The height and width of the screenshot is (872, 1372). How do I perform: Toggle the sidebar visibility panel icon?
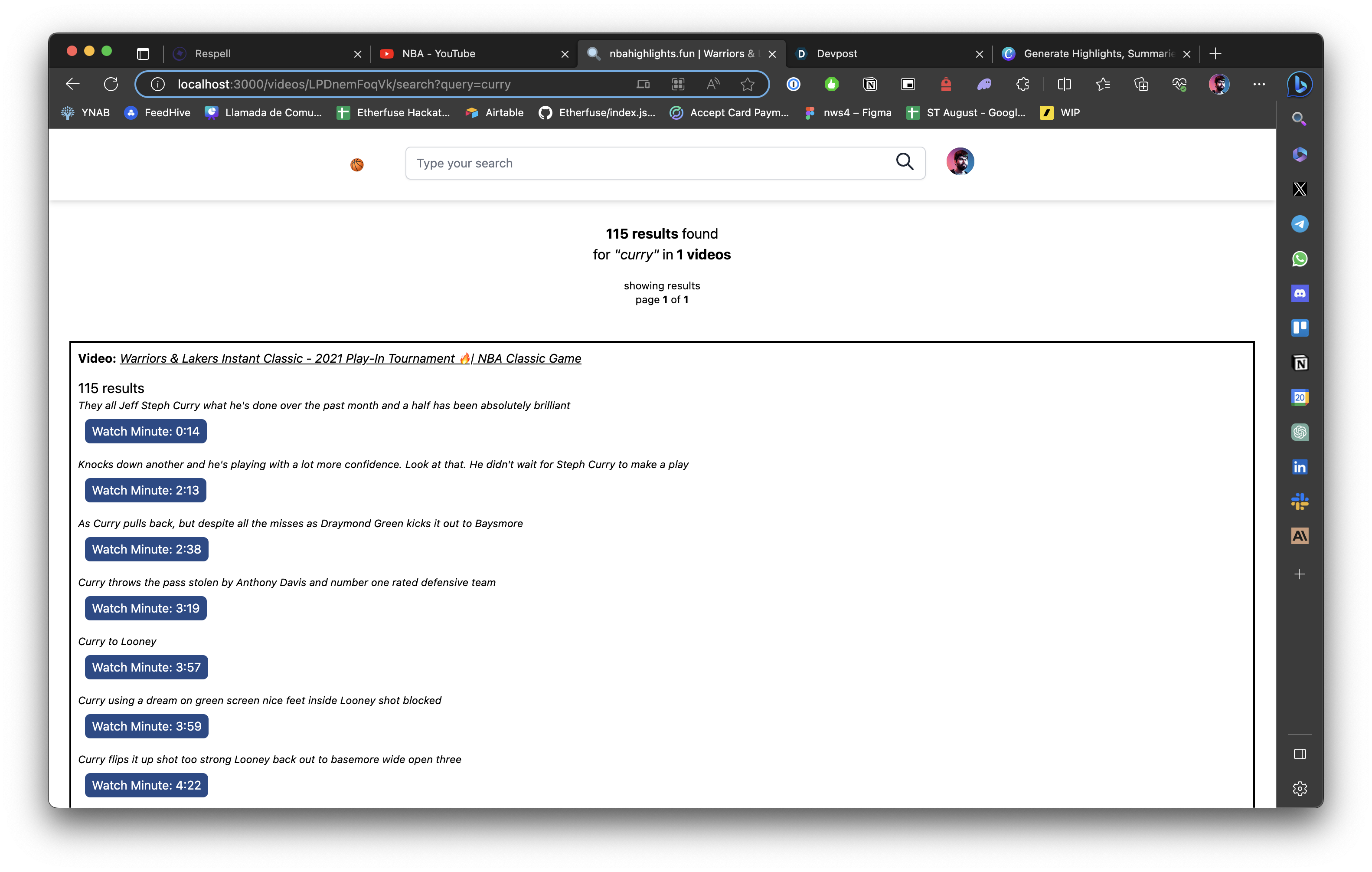(x=1299, y=754)
